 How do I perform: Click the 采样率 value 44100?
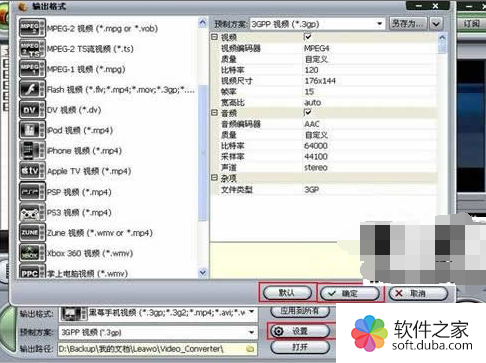[x=316, y=156]
